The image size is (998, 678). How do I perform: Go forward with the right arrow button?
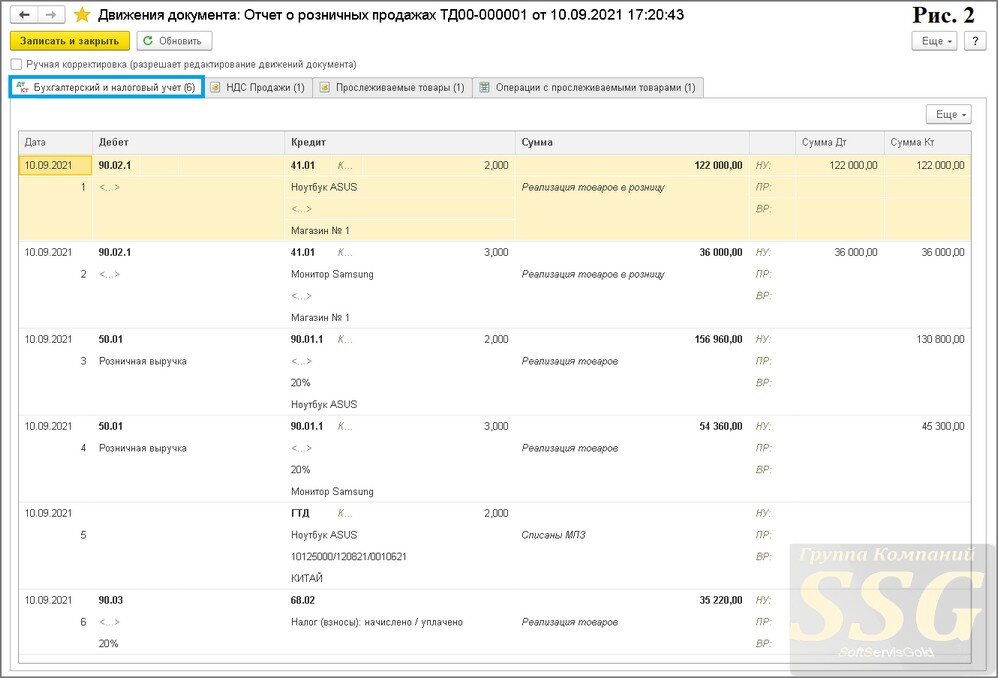pos(52,15)
